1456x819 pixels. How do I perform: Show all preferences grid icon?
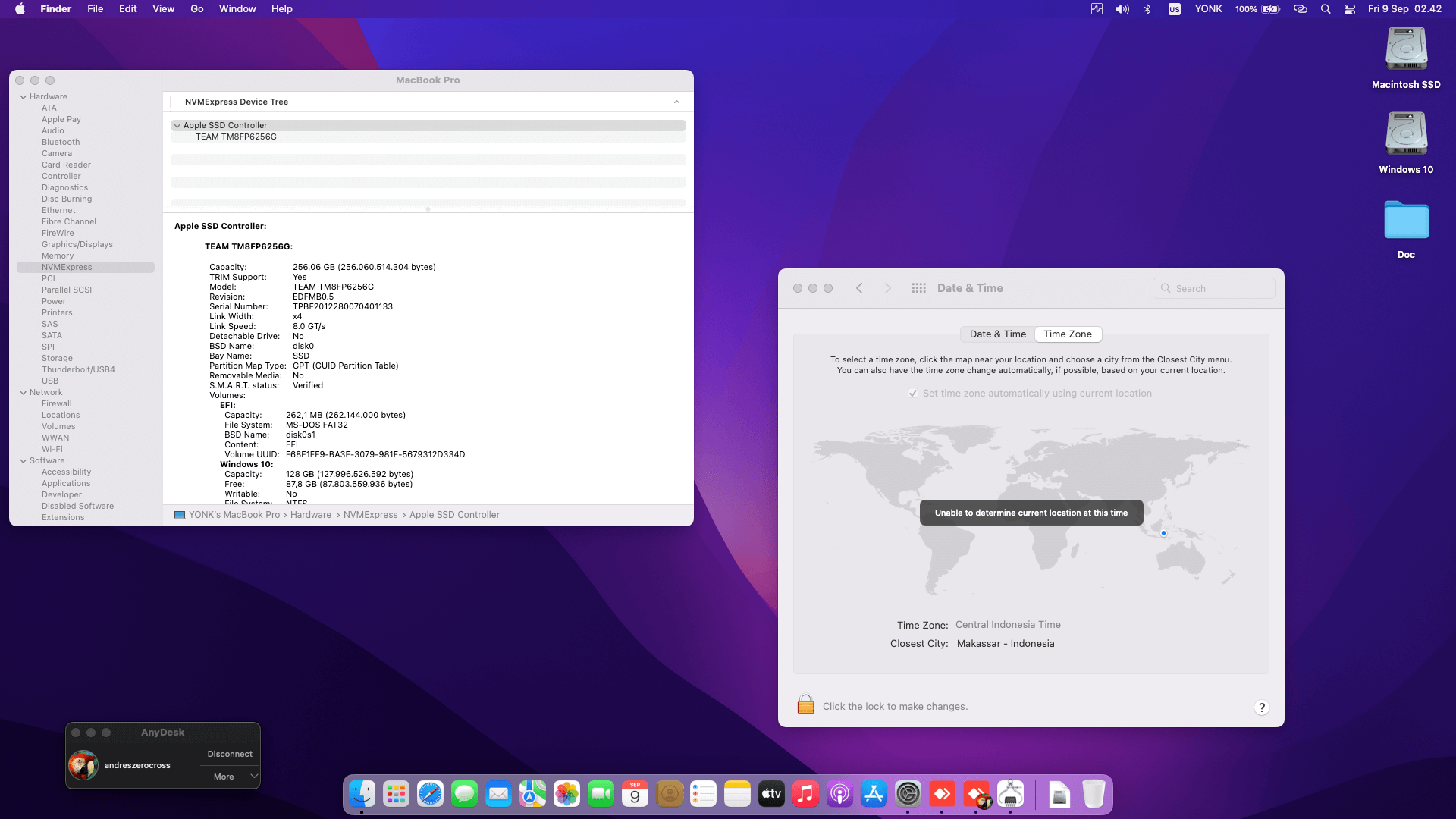point(918,288)
